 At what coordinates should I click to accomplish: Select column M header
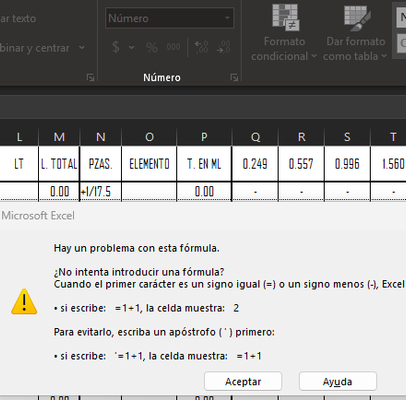pyautogui.click(x=59, y=137)
